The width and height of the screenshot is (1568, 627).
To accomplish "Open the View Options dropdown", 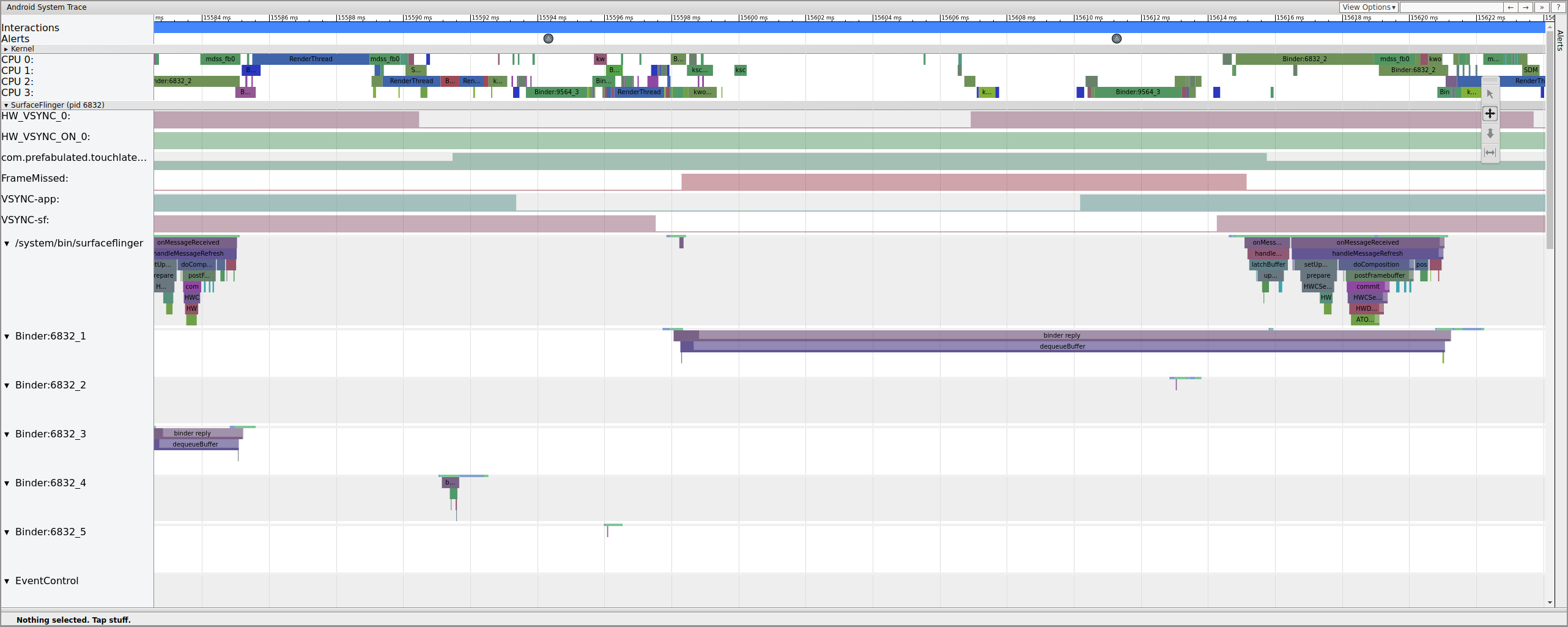I will tap(1369, 7).
